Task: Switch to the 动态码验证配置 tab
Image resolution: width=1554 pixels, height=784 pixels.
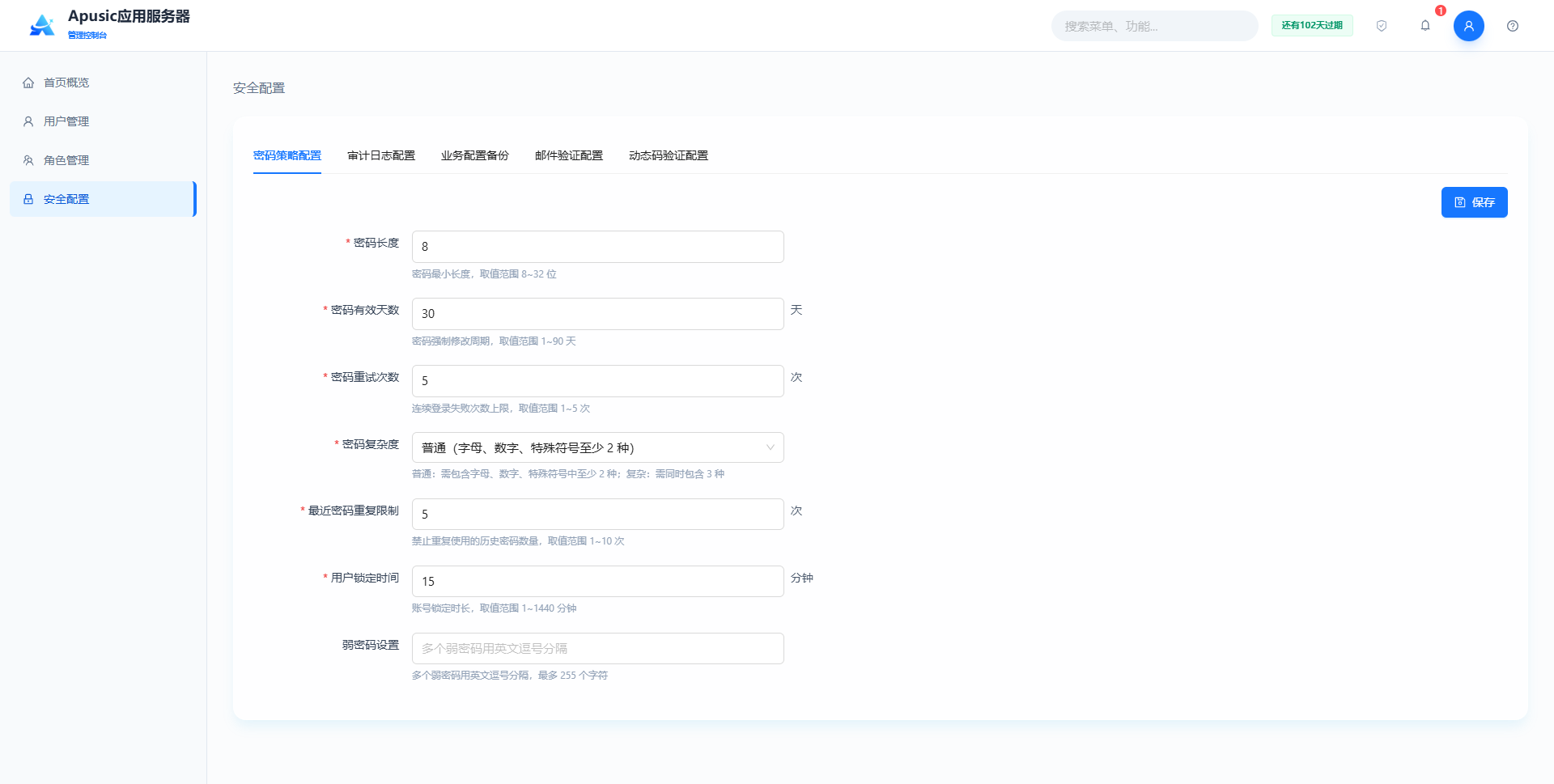Action: [669, 155]
